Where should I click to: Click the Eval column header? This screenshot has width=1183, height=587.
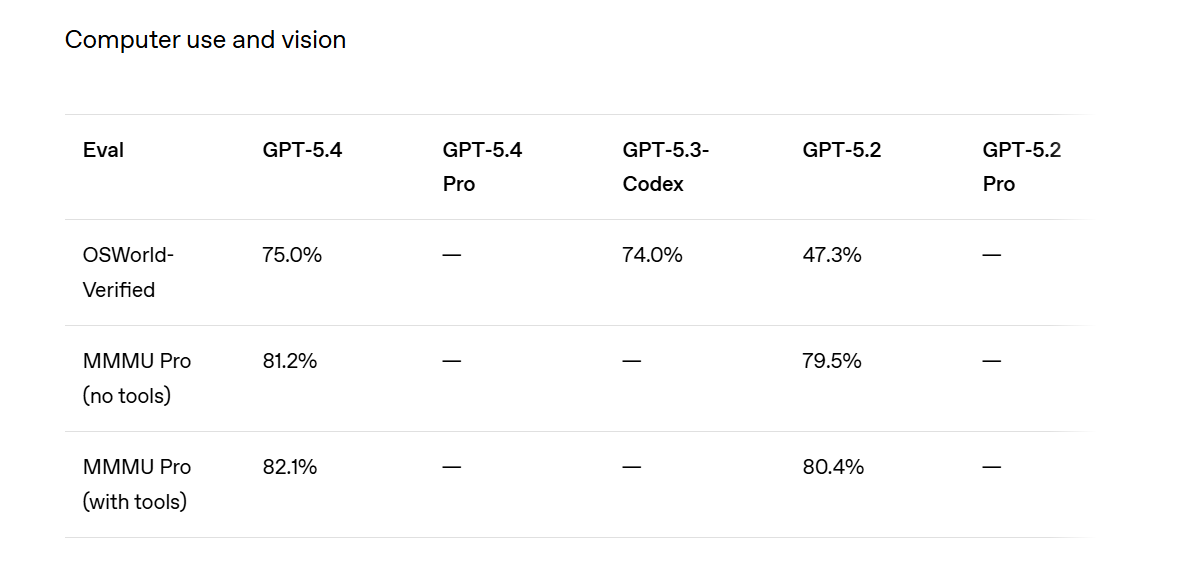pos(103,150)
